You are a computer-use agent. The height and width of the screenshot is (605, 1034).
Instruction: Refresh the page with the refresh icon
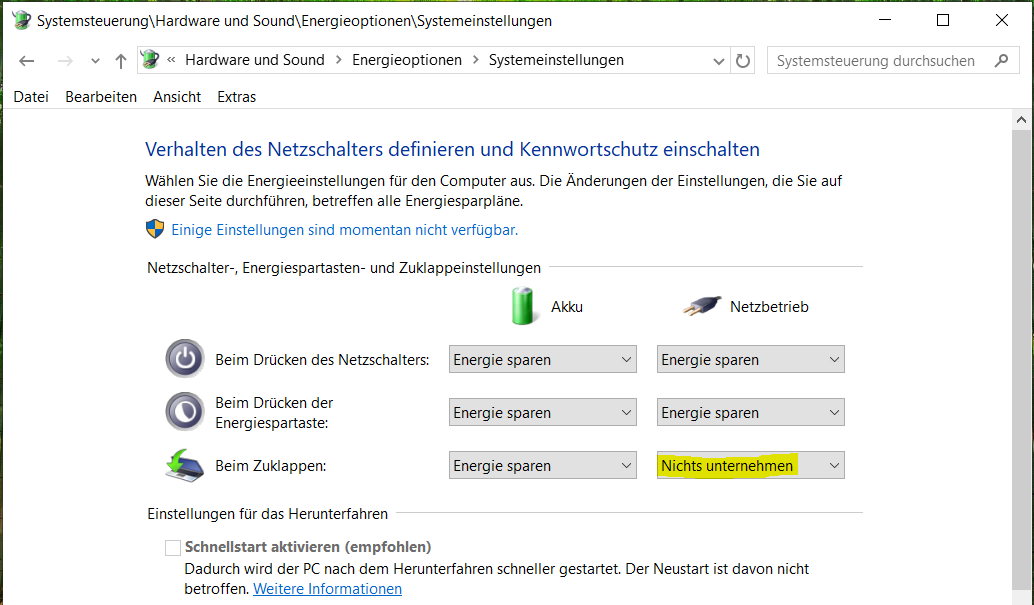click(x=743, y=60)
